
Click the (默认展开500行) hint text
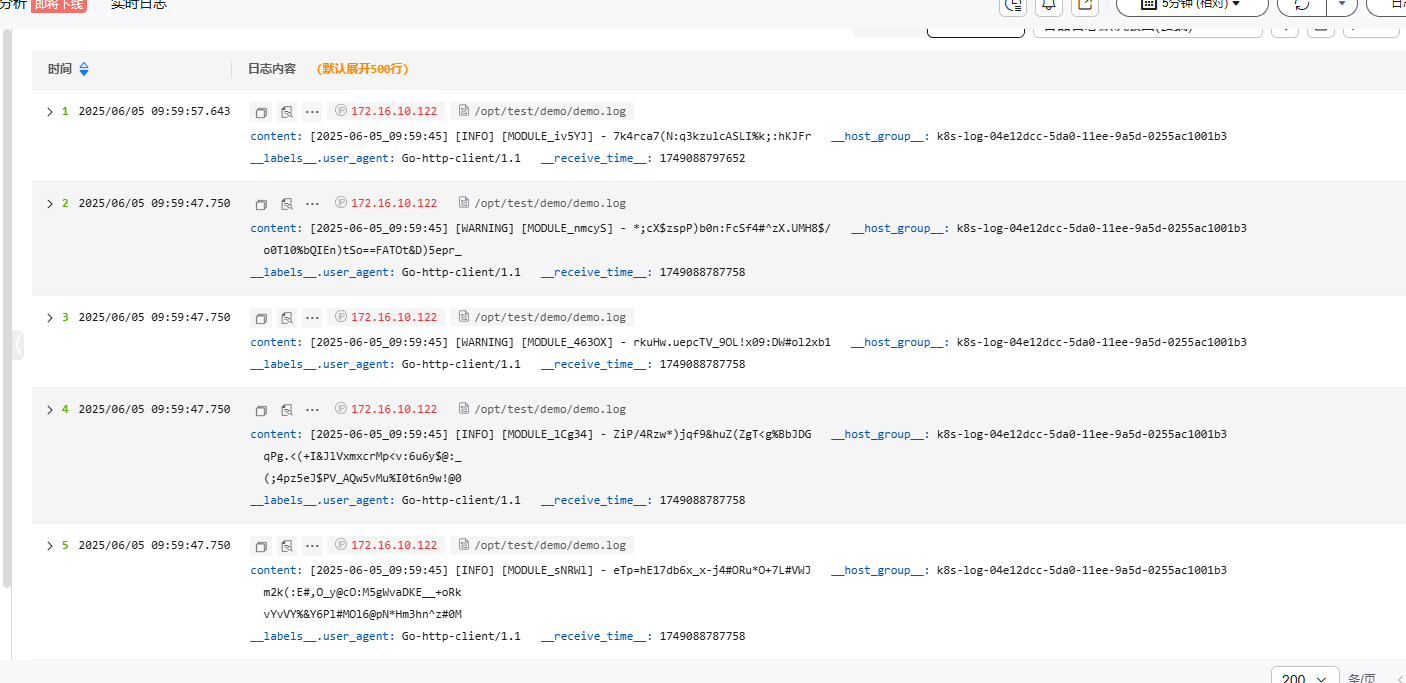[x=363, y=69]
